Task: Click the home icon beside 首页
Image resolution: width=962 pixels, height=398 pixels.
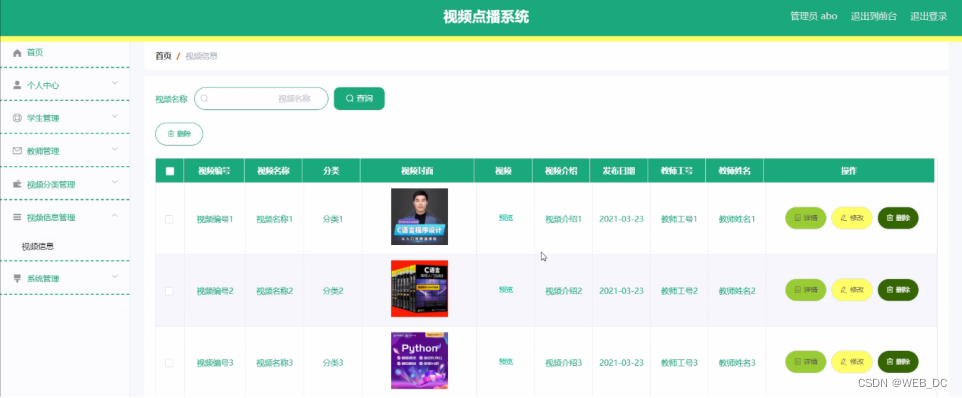Action: (x=17, y=53)
